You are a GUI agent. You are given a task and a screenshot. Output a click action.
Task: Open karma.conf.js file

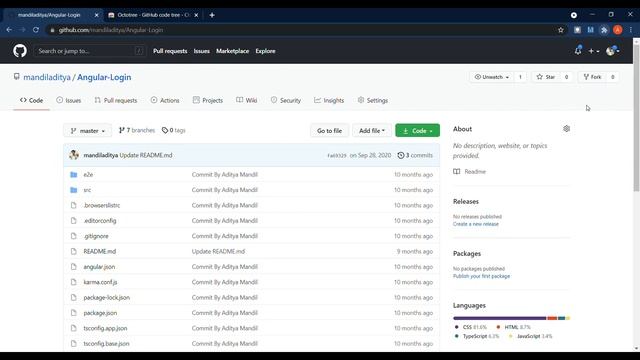tap(100, 282)
